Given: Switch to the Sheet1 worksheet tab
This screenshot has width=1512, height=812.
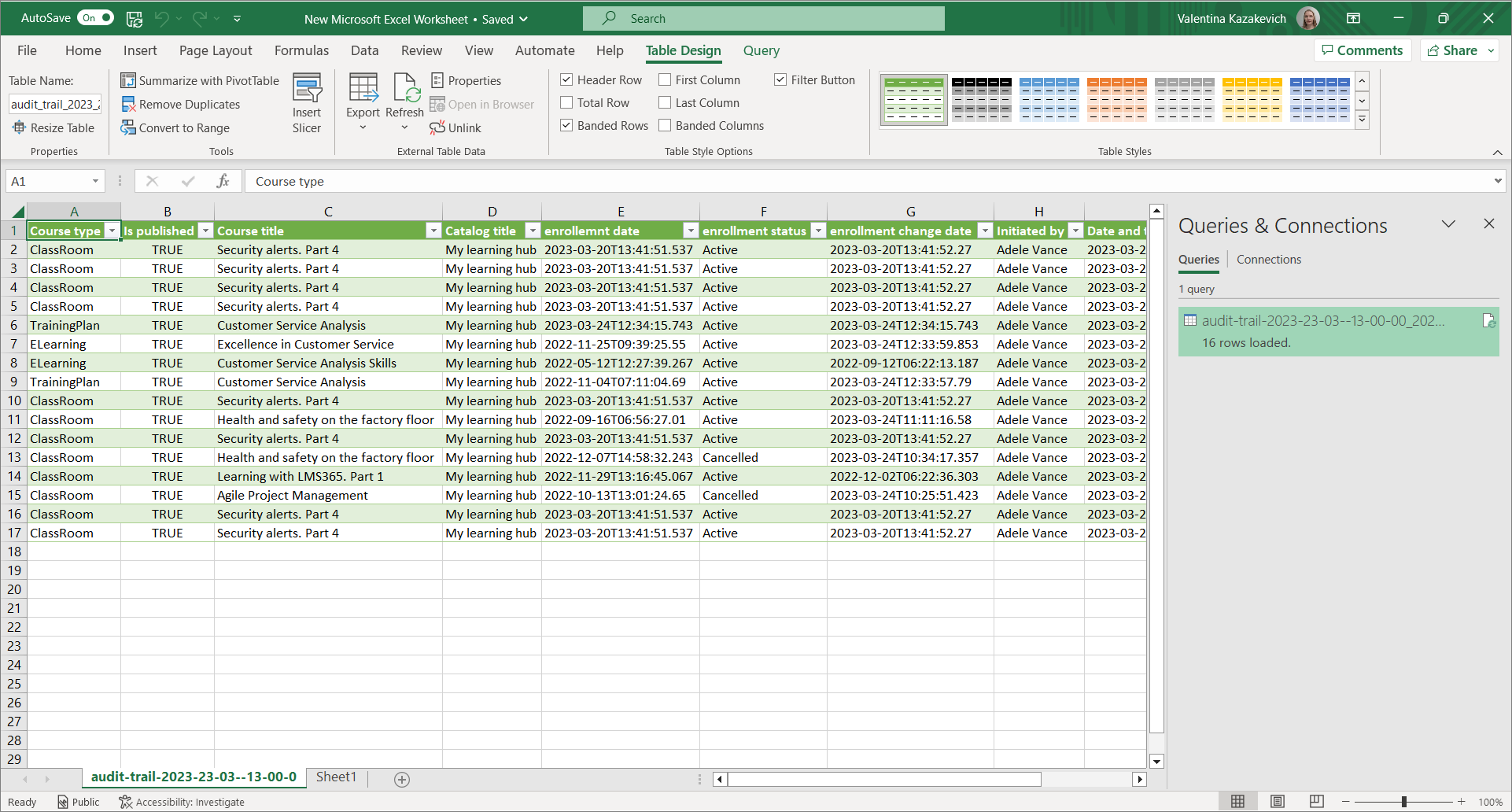Looking at the screenshot, I should pos(336,777).
